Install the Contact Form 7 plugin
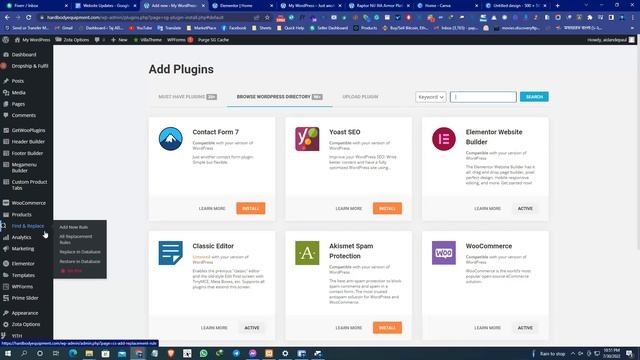The image size is (640, 360). [x=251, y=208]
